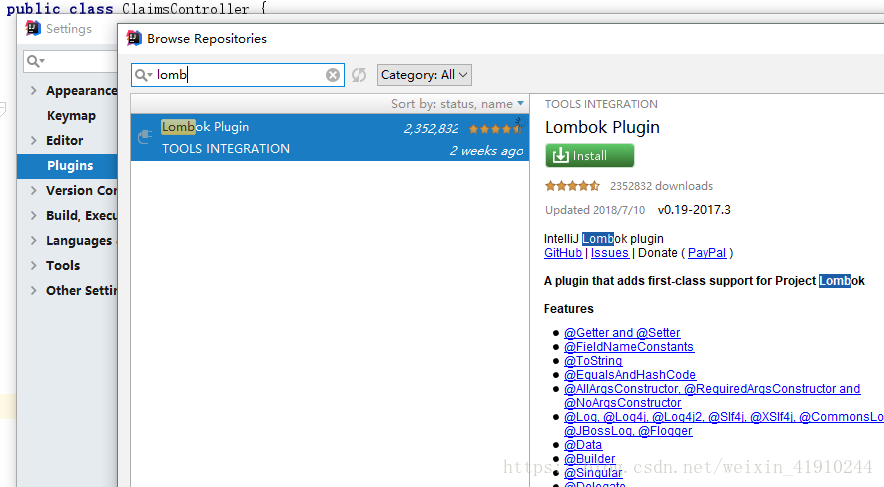Viewport: 884px width, 487px height.
Task: Click the Settings window search magnifier icon
Action: tap(36, 61)
